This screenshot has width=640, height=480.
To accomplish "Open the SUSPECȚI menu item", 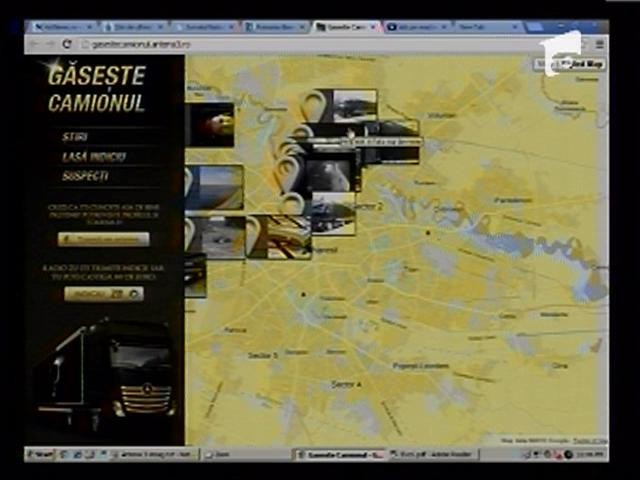I will click(x=85, y=176).
